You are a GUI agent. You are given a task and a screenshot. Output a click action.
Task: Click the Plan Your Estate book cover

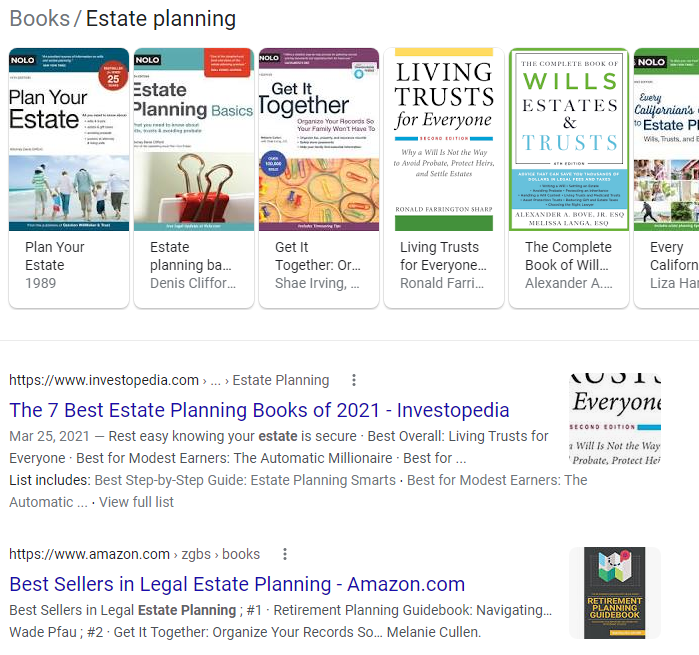click(x=69, y=139)
